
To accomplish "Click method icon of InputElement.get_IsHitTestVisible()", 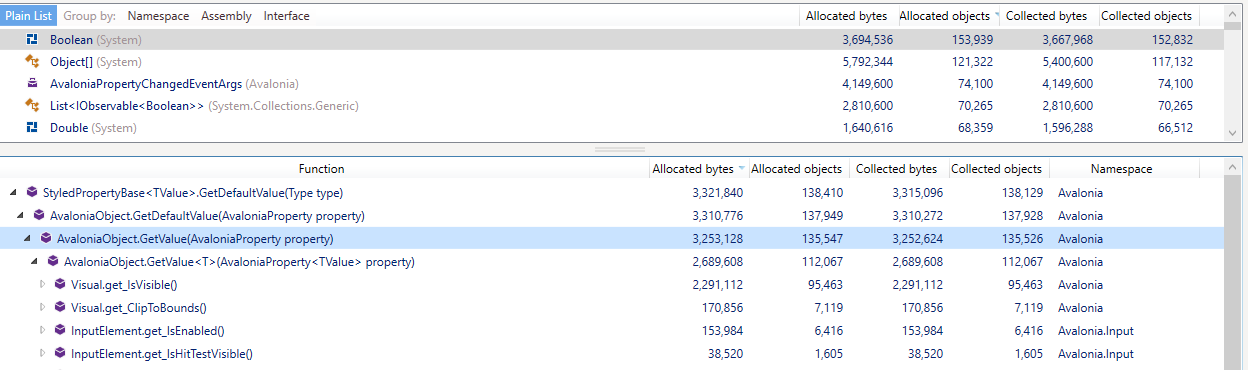I will click(x=60, y=354).
